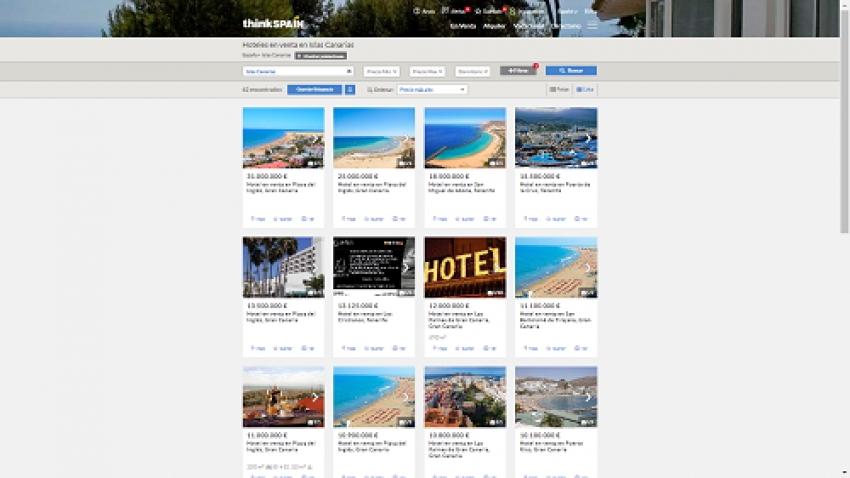The width and height of the screenshot is (850, 478).
Task: Open the San Miguel de Abona hotel title link
Action: (462, 188)
